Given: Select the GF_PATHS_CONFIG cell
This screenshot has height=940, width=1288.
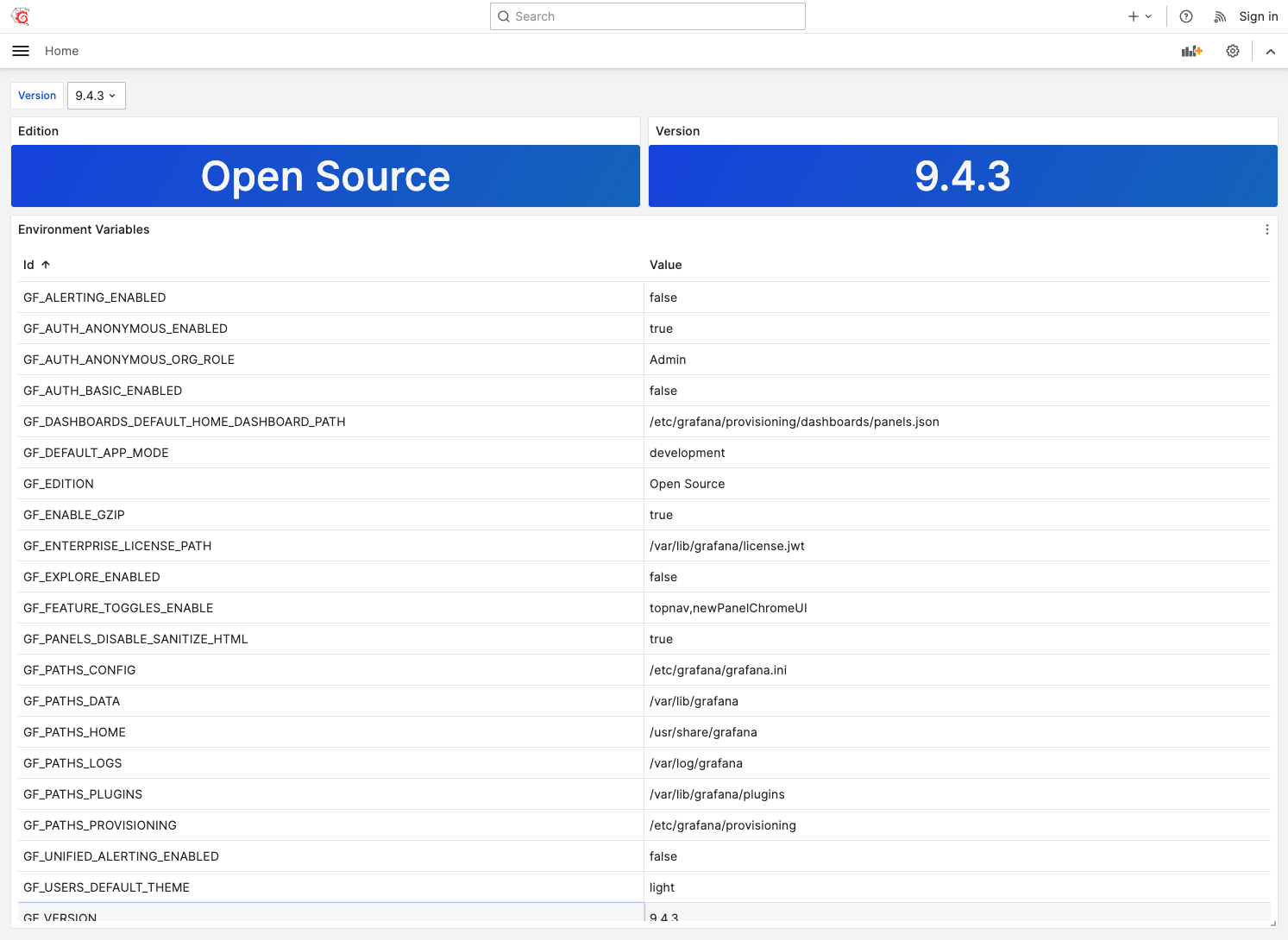Looking at the screenshot, I should click(x=331, y=670).
